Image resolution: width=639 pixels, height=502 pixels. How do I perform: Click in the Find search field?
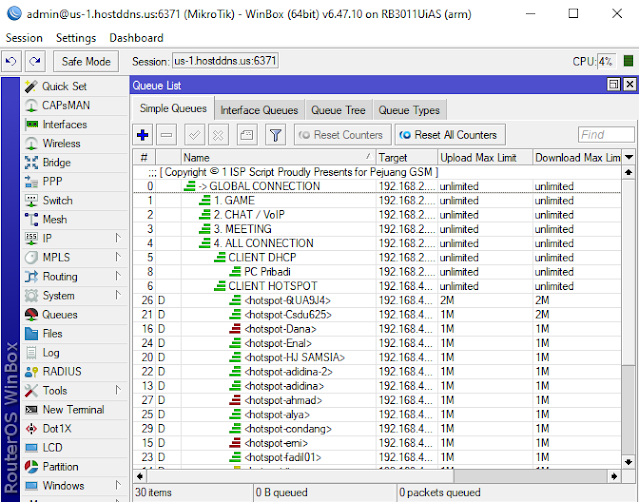(x=606, y=135)
